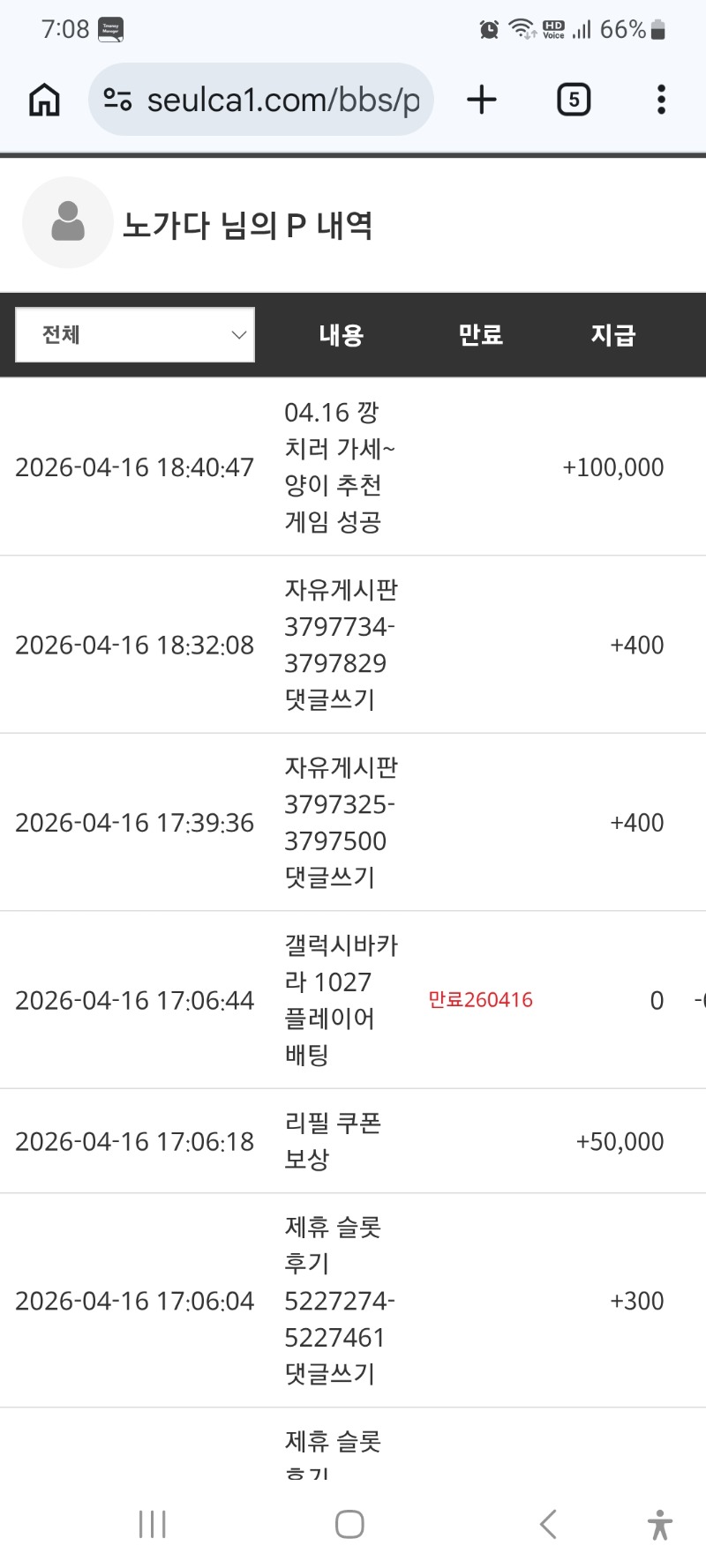Select the 만료 column header
Image resolution: width=706 pixels, height=1568 pixels.
[480, 335]
